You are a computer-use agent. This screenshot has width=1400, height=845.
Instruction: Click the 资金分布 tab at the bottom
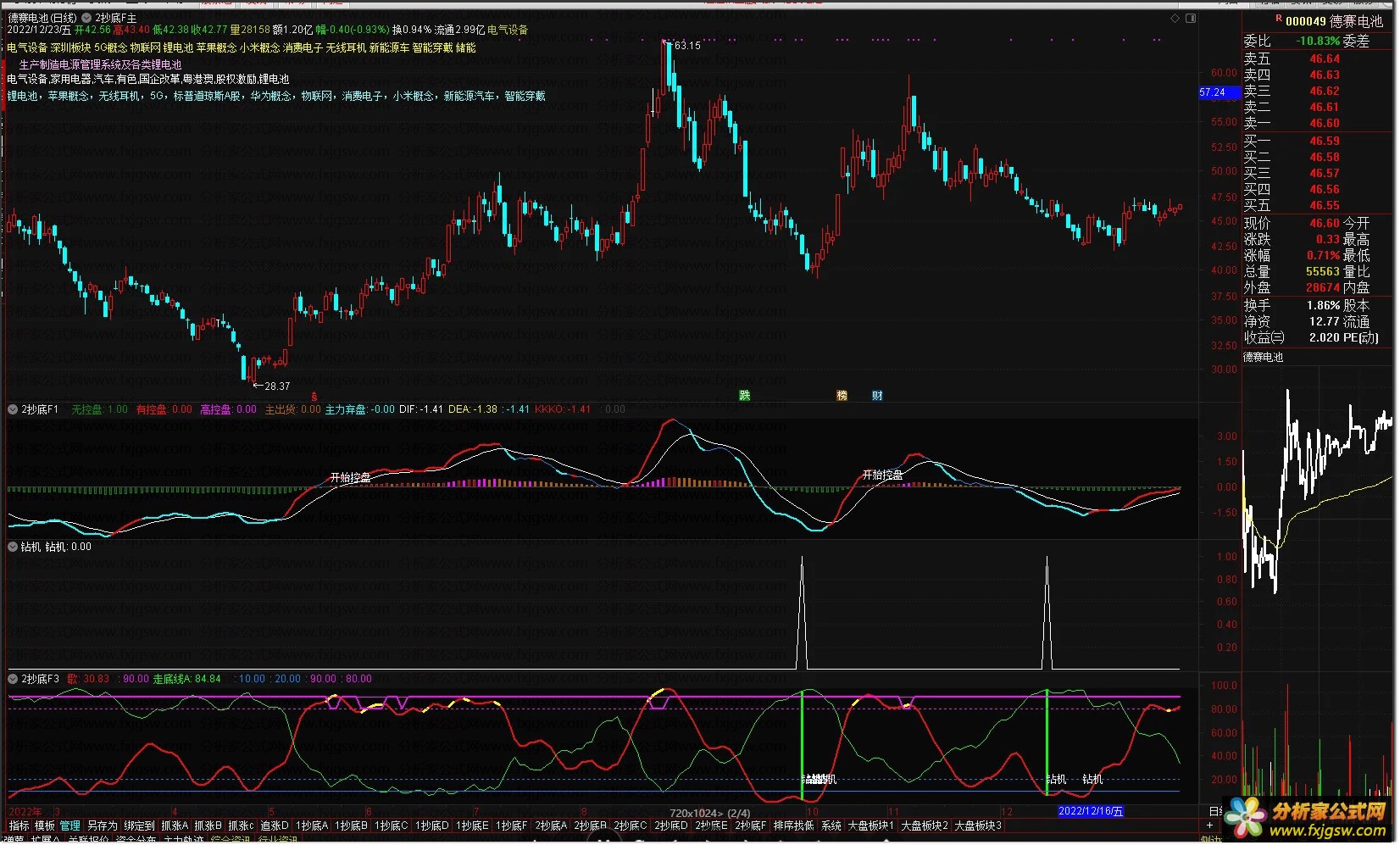tap(136, 840)
